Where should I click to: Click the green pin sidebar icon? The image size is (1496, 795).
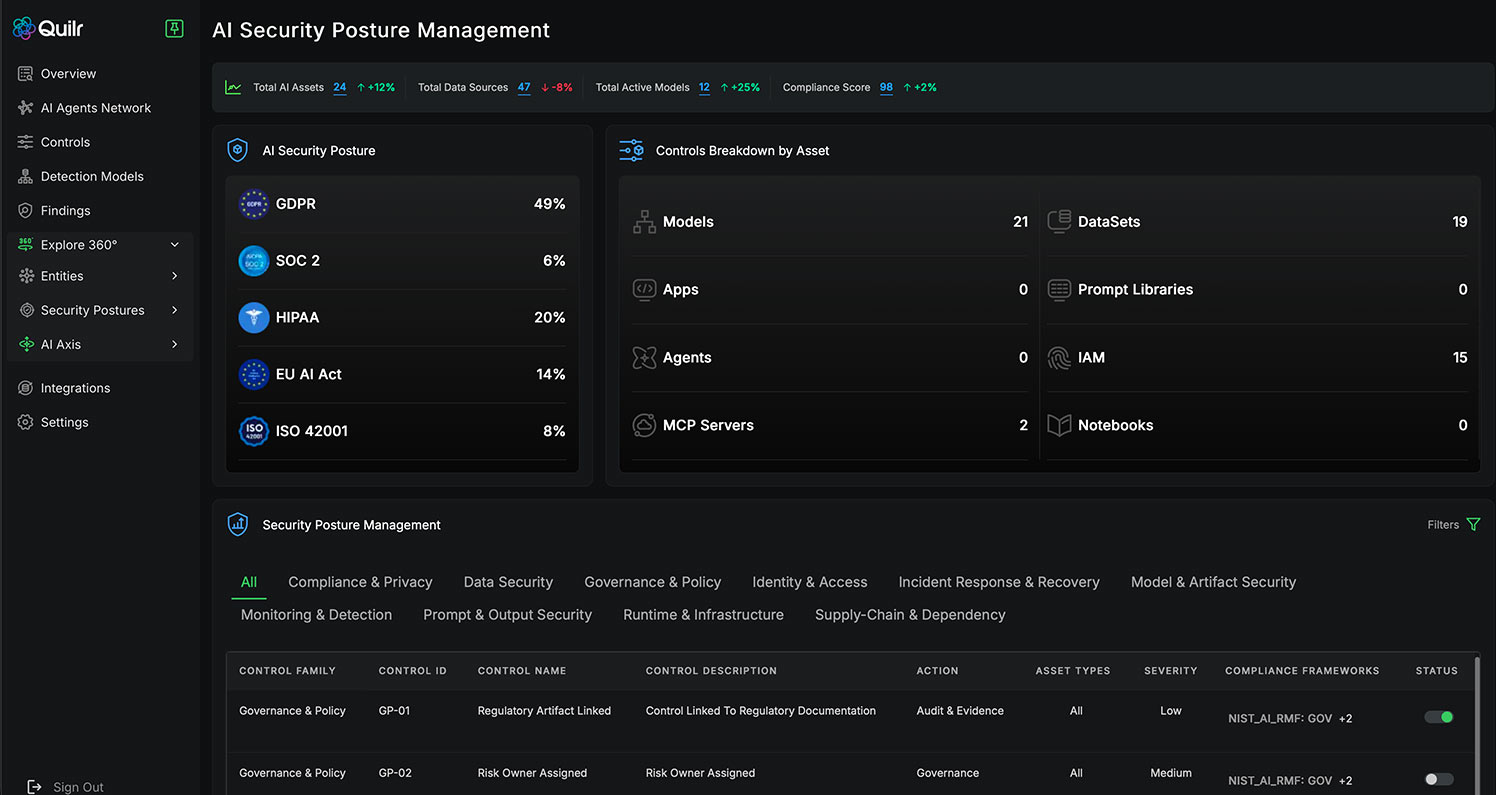tap(174, 29)
